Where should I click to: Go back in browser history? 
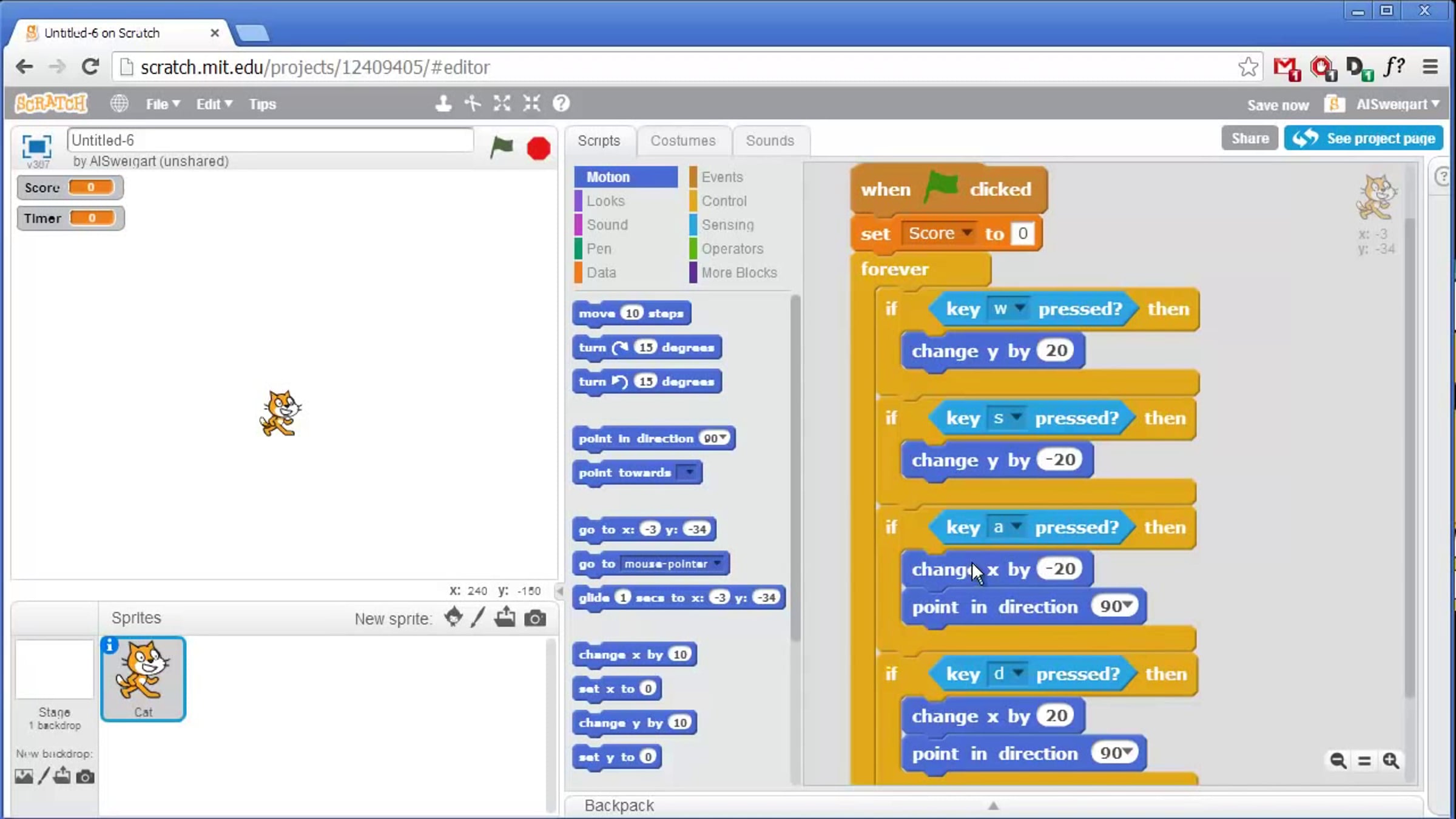(24, 67)
